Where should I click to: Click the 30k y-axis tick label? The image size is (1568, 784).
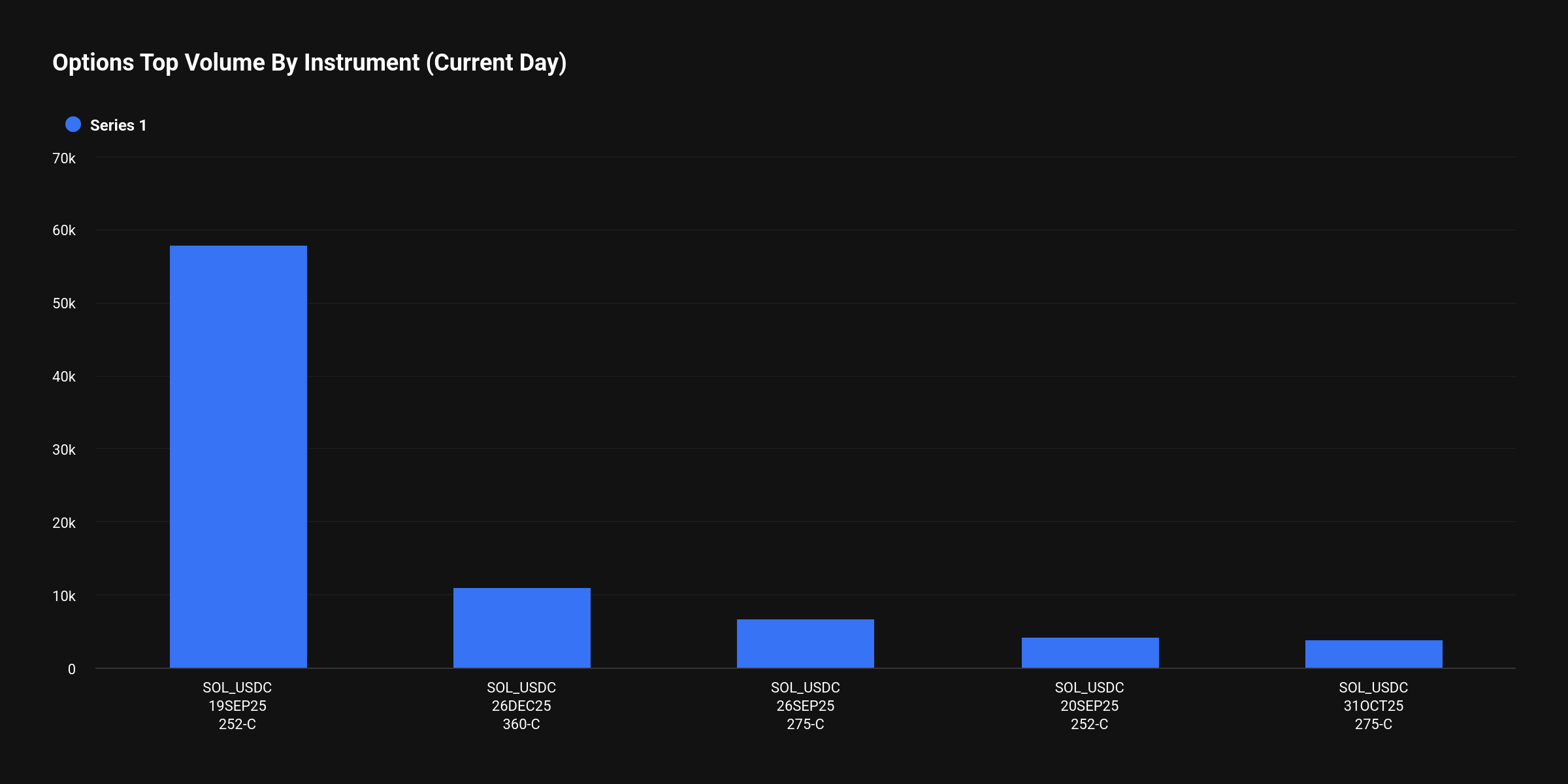64,450
